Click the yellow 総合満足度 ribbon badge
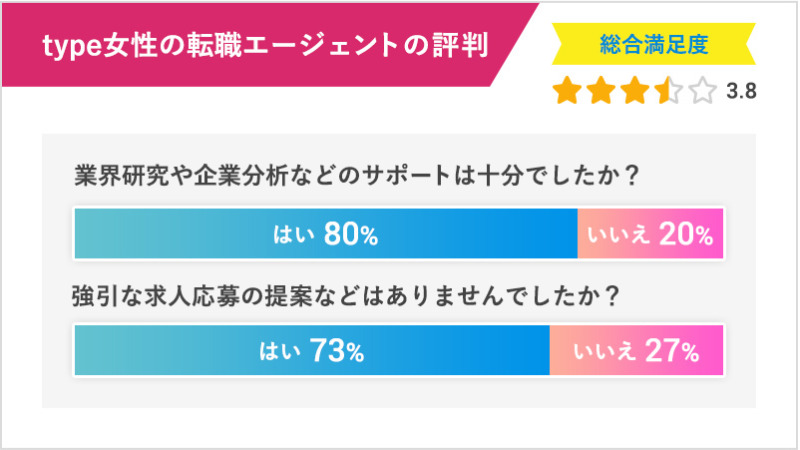 654,44
